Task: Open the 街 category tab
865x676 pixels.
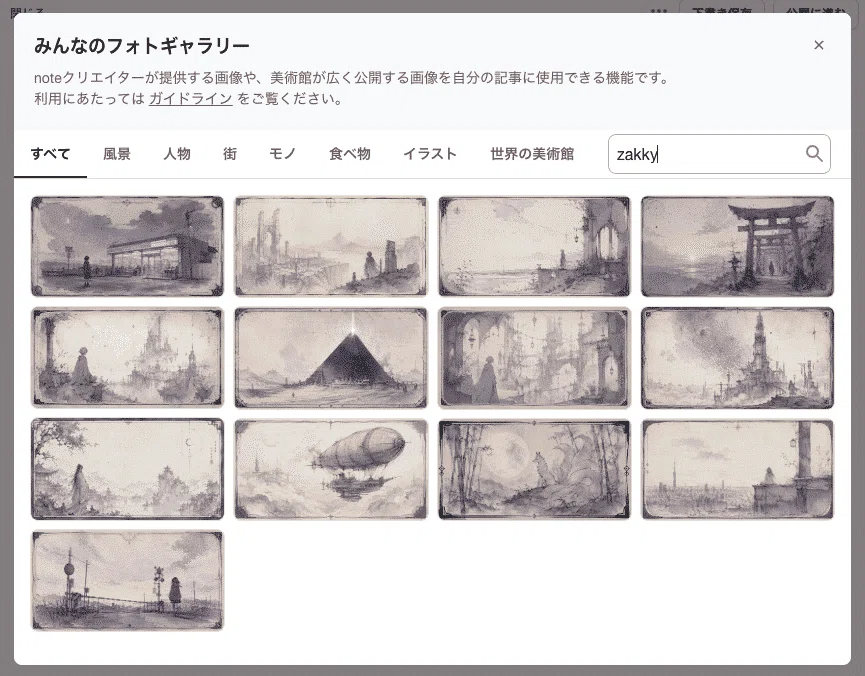Action: pos(230,154)
